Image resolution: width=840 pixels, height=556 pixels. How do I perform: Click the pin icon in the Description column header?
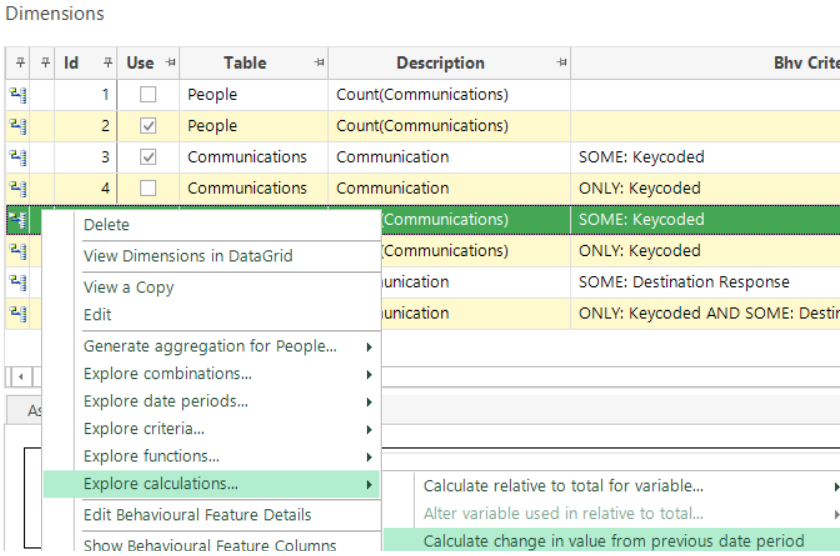point(561,62)
